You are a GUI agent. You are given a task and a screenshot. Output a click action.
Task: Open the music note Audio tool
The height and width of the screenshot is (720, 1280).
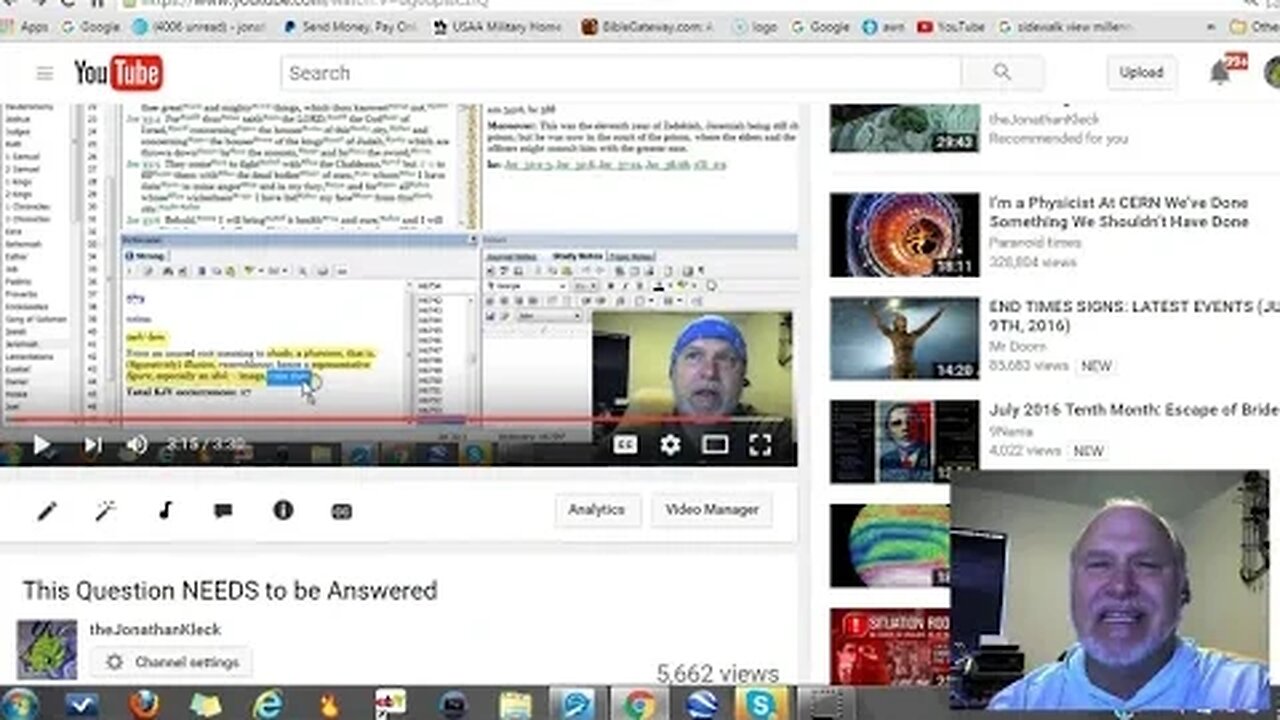point(165,511)
